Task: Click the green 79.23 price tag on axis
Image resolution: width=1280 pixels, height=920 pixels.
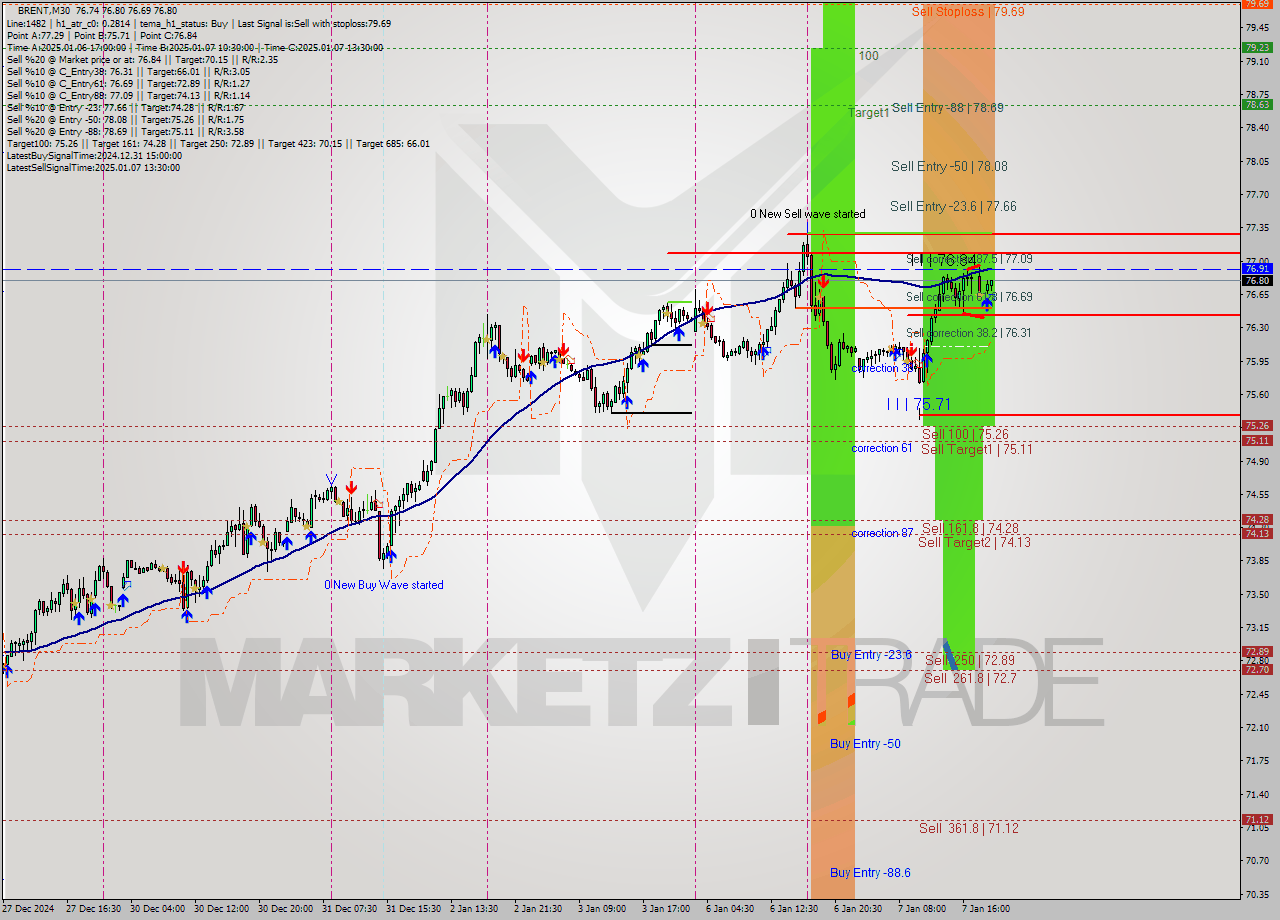Action: click(1257, 47)
